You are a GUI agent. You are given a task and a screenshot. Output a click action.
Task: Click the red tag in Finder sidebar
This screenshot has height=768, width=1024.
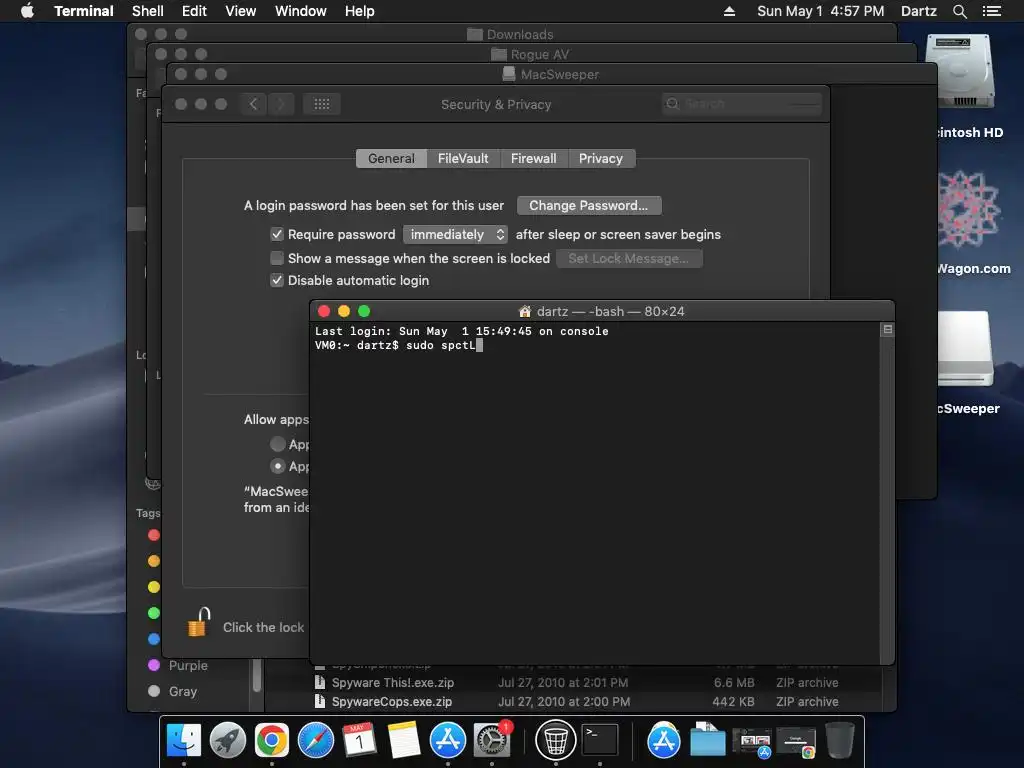coord(154,535)
